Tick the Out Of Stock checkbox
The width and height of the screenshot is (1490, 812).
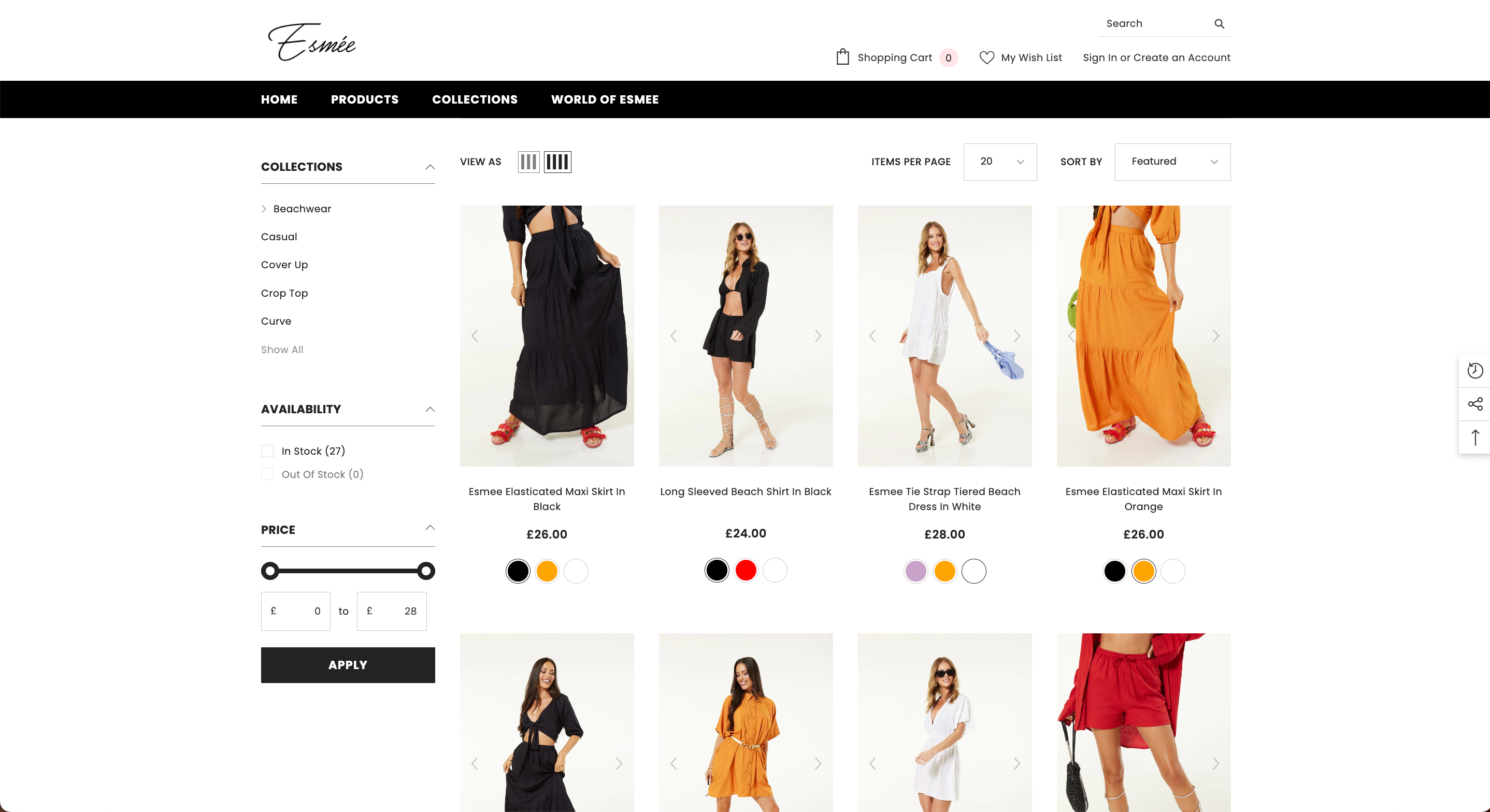(267, 474)
